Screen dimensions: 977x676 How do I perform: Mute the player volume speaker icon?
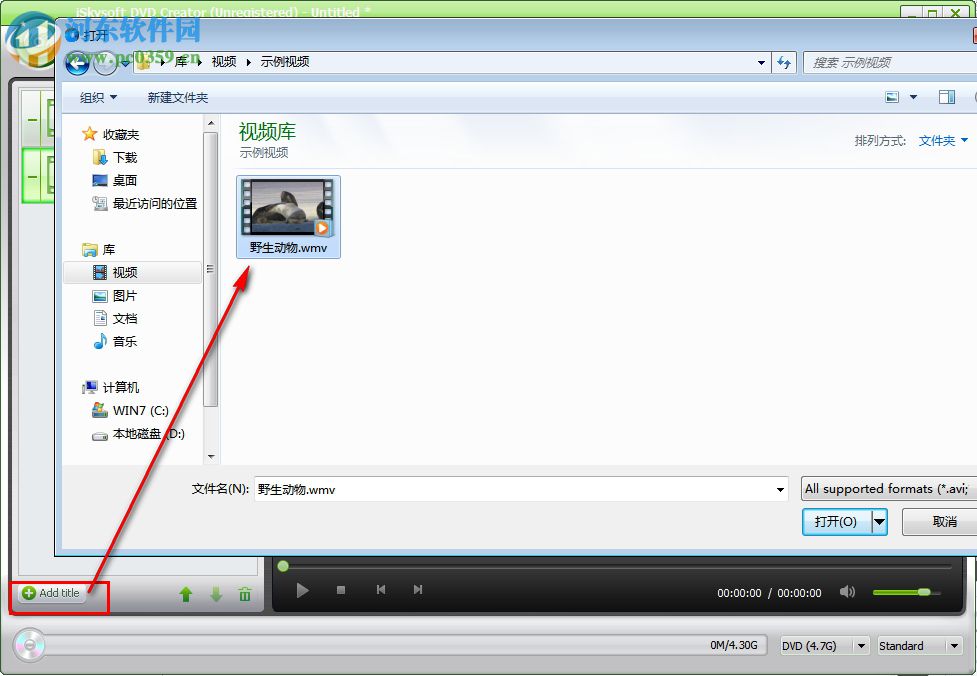(x=847, y=592)
